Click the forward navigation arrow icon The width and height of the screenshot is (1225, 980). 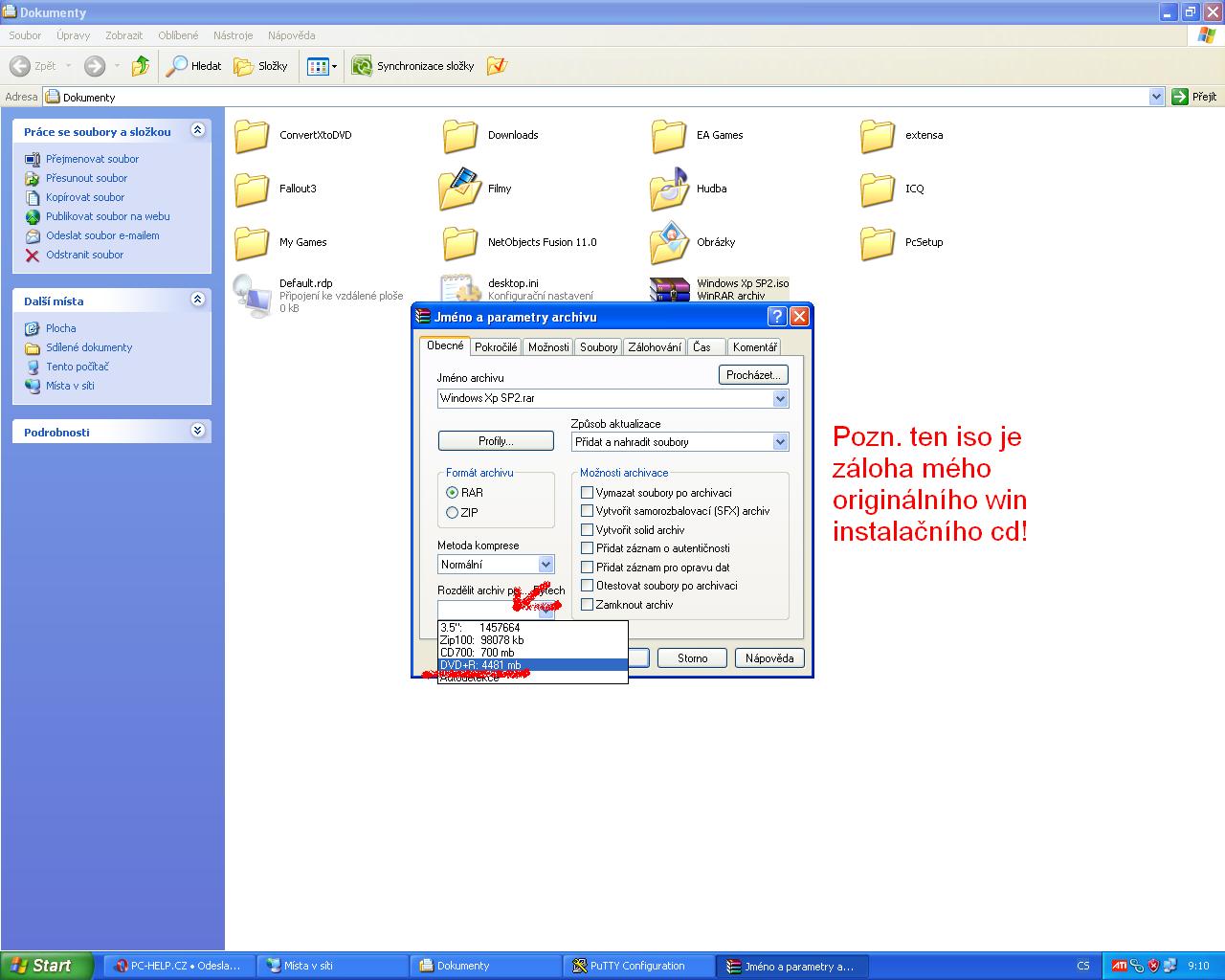pos(94,66)
